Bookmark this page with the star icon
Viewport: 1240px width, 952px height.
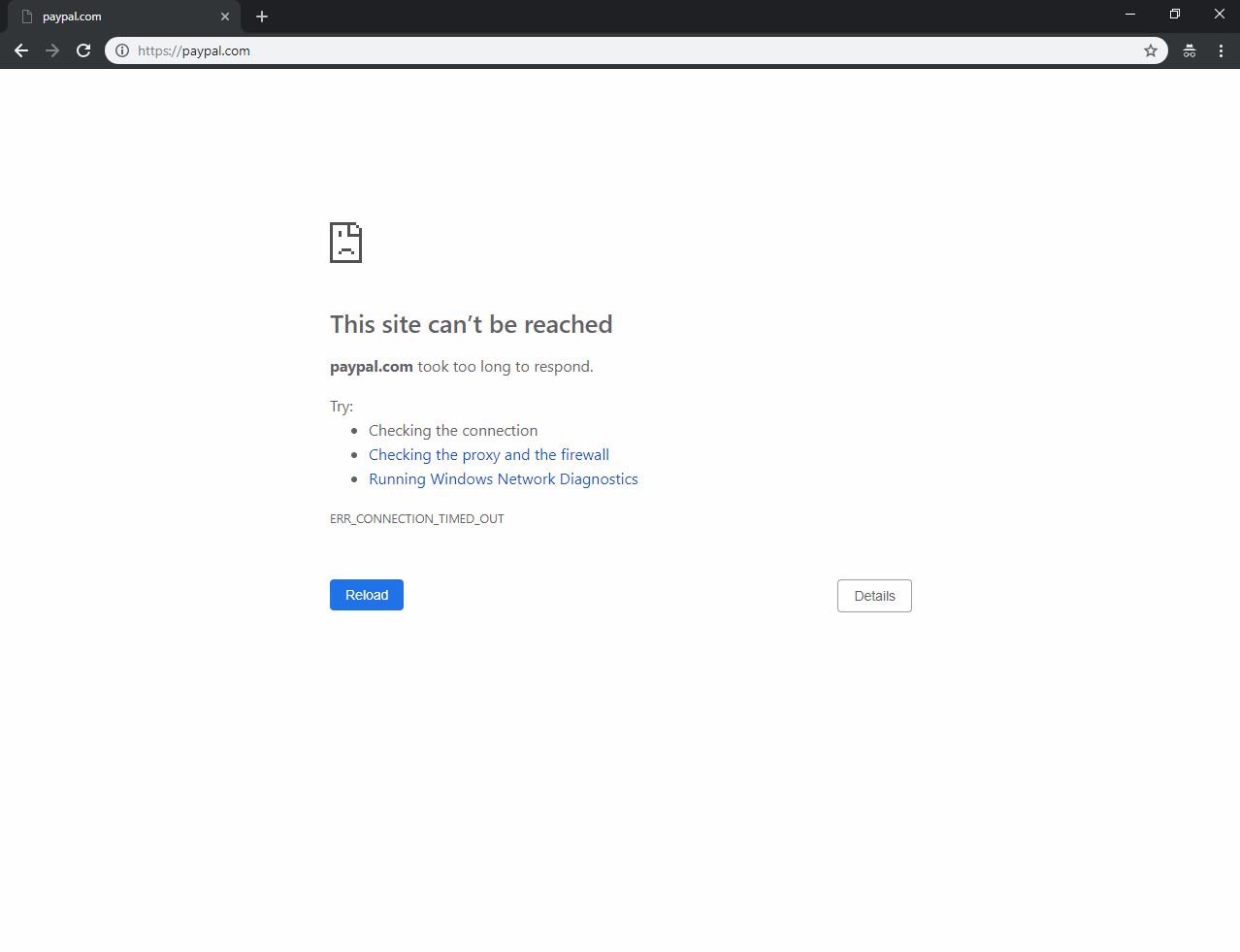point(1151,50)
